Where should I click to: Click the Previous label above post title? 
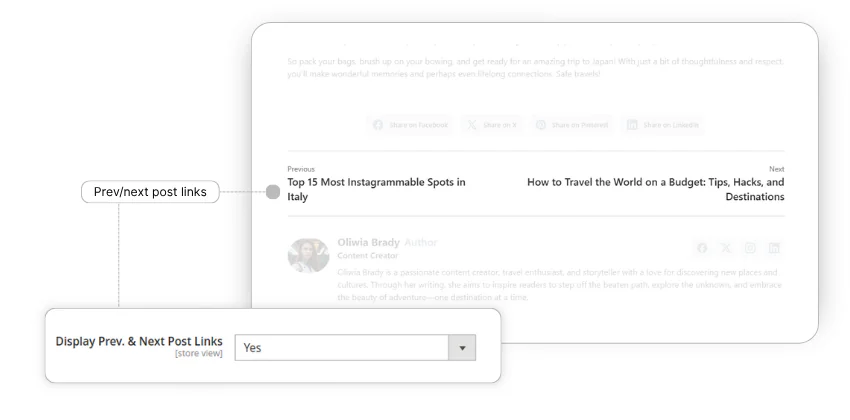pos(301,169)
